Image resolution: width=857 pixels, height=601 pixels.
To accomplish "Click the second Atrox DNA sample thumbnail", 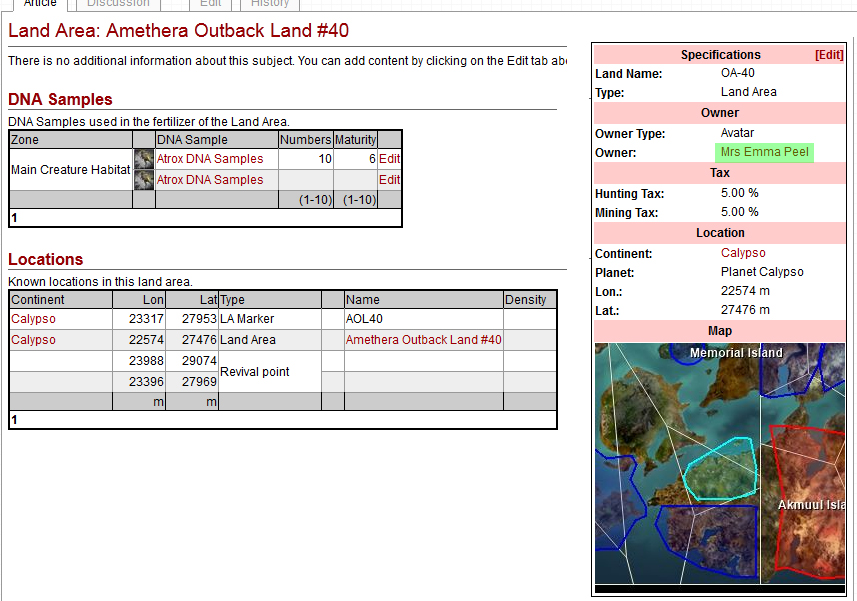I will click(144, 180).
